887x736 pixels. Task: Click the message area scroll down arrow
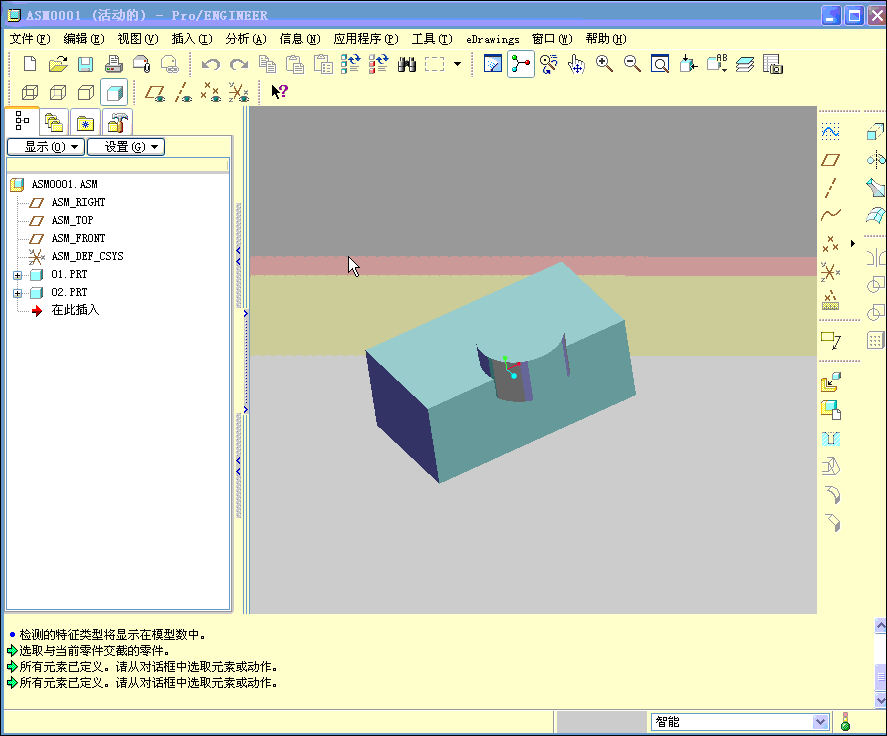point(881,700)
